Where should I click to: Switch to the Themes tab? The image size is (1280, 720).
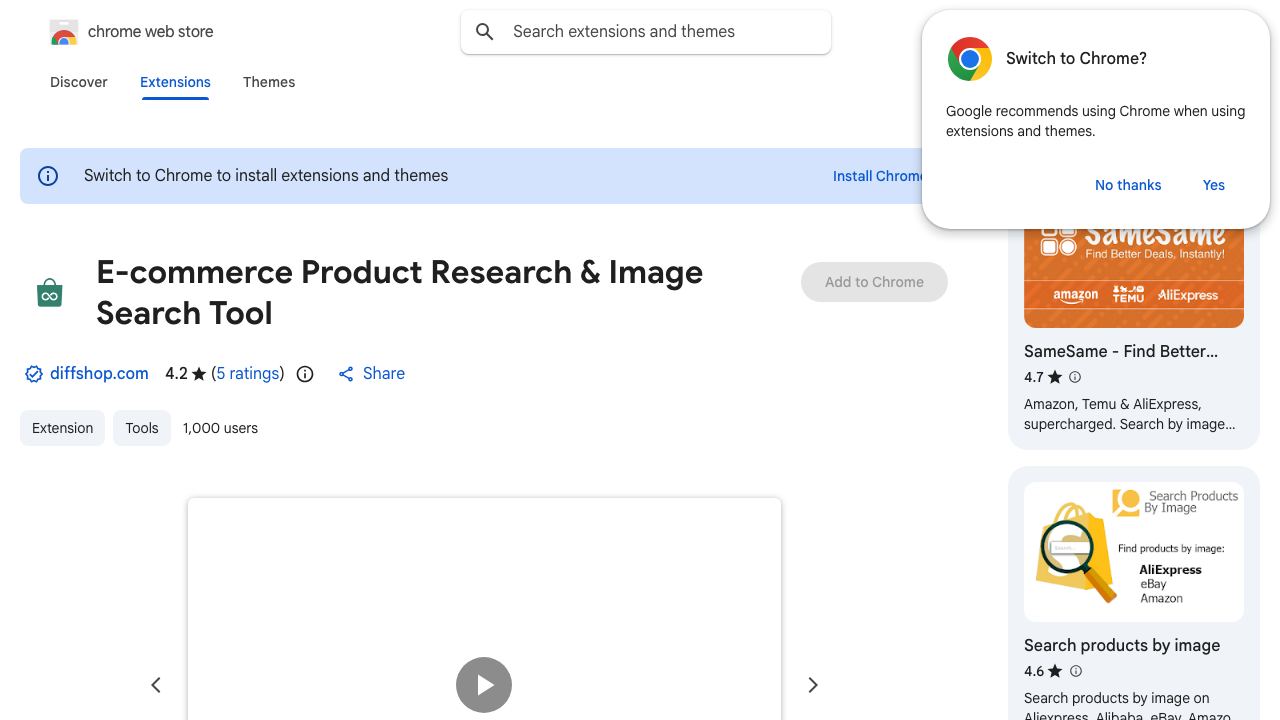pyautogui.click(x=269, y=82)
